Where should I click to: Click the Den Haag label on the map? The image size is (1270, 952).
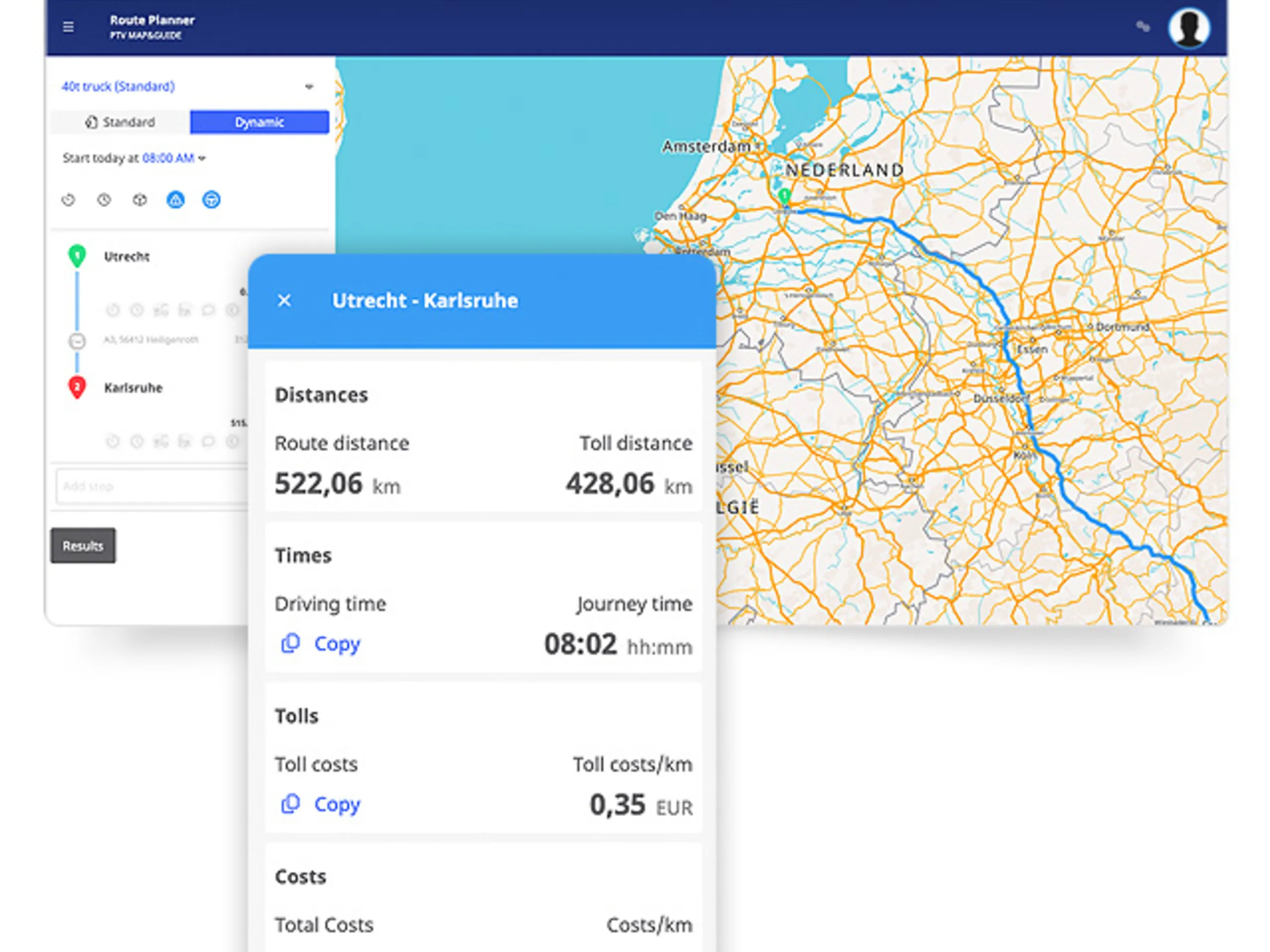click(x=680, y=216)
